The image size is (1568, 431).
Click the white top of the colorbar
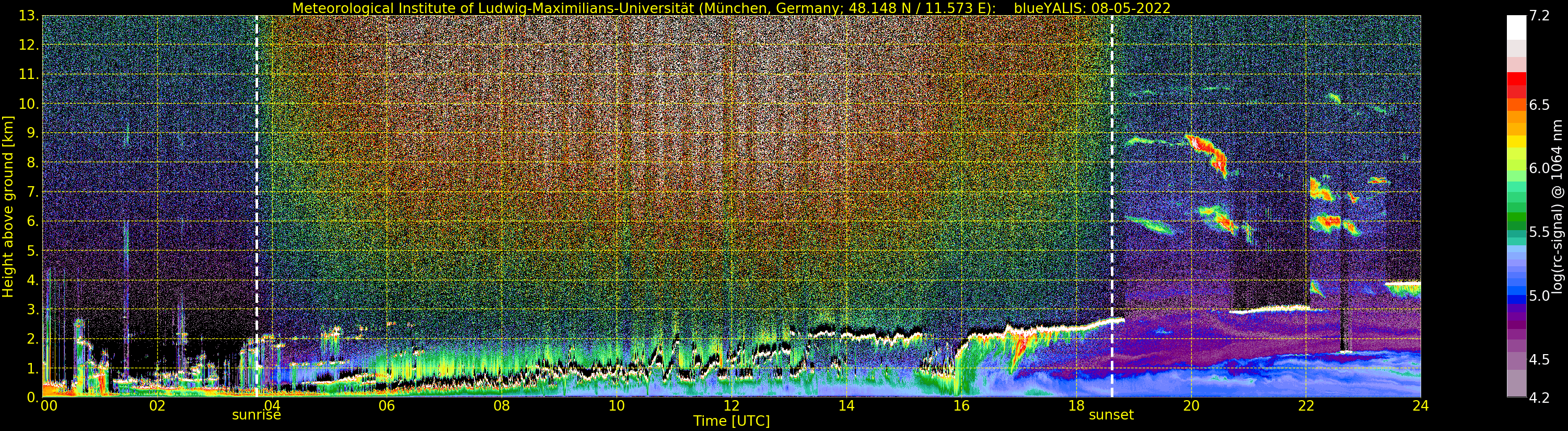tap(1516, 26)
